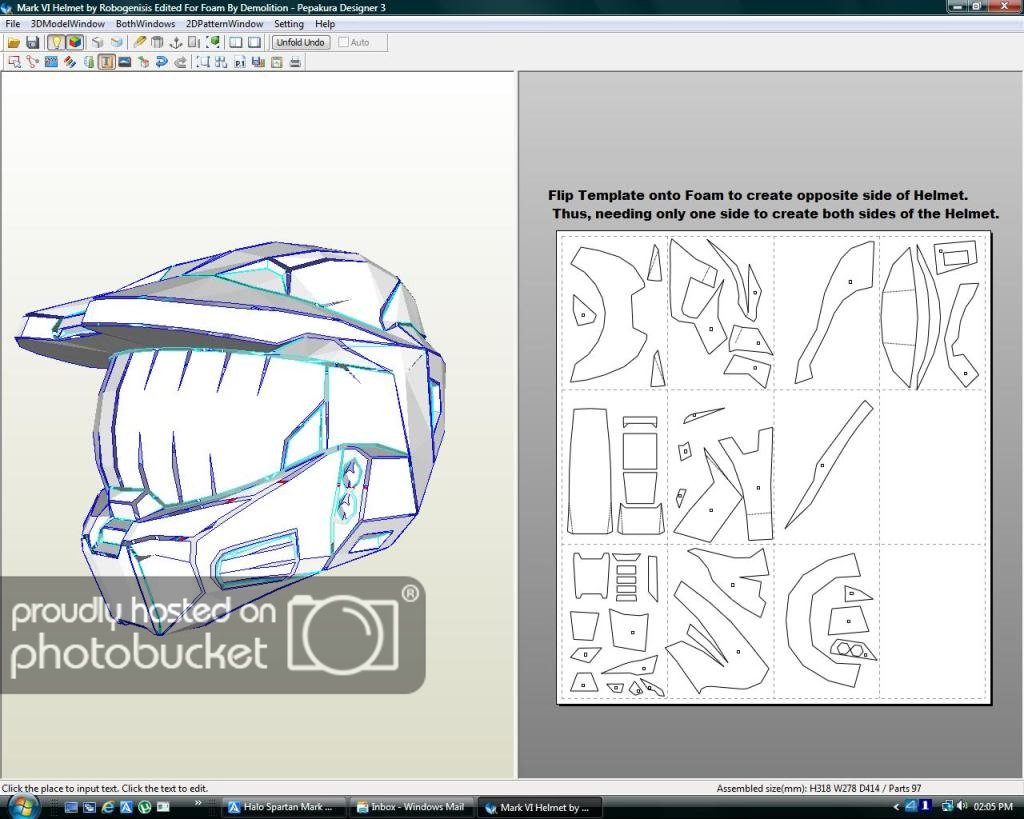Click the dashed-corner selection frame icon
The image size is (1024, 819).
pos(203,62)
